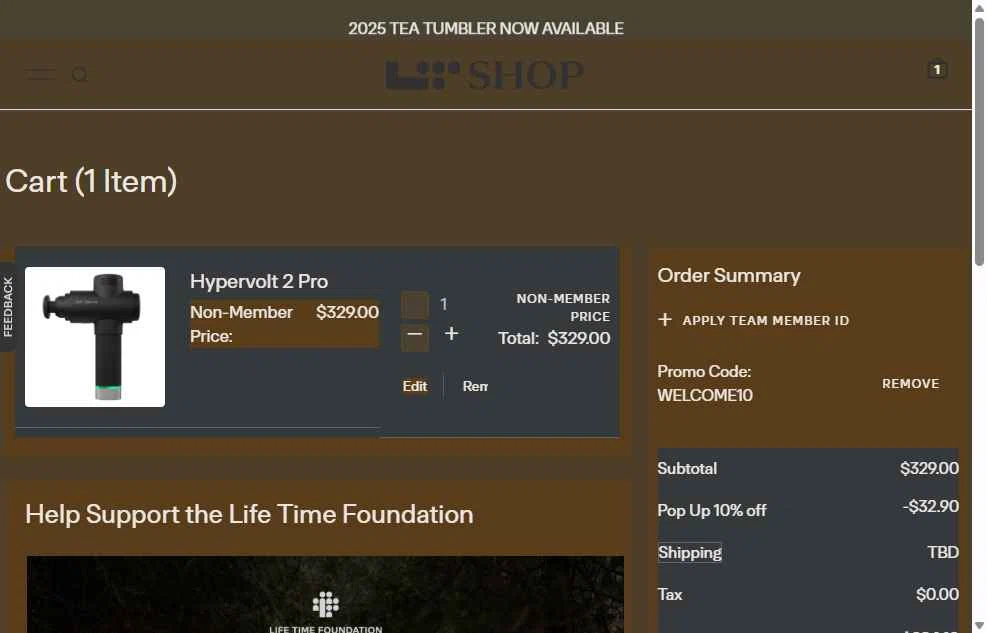Click the 'Help Support the Life Time Foundation' heading
The width and height of the screenshot is (987, 633).
click(249, 514)
